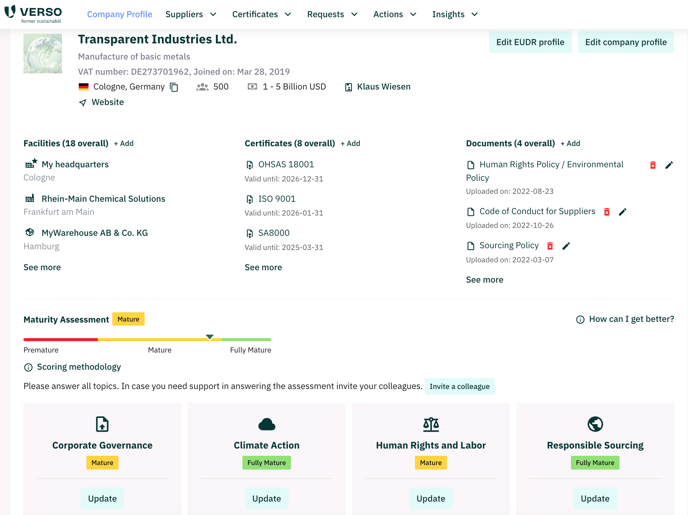Screen dimensions: 688x515
Task: Click the MyWarehouse AB & Co. KG icon
Action: pos(30,232)
